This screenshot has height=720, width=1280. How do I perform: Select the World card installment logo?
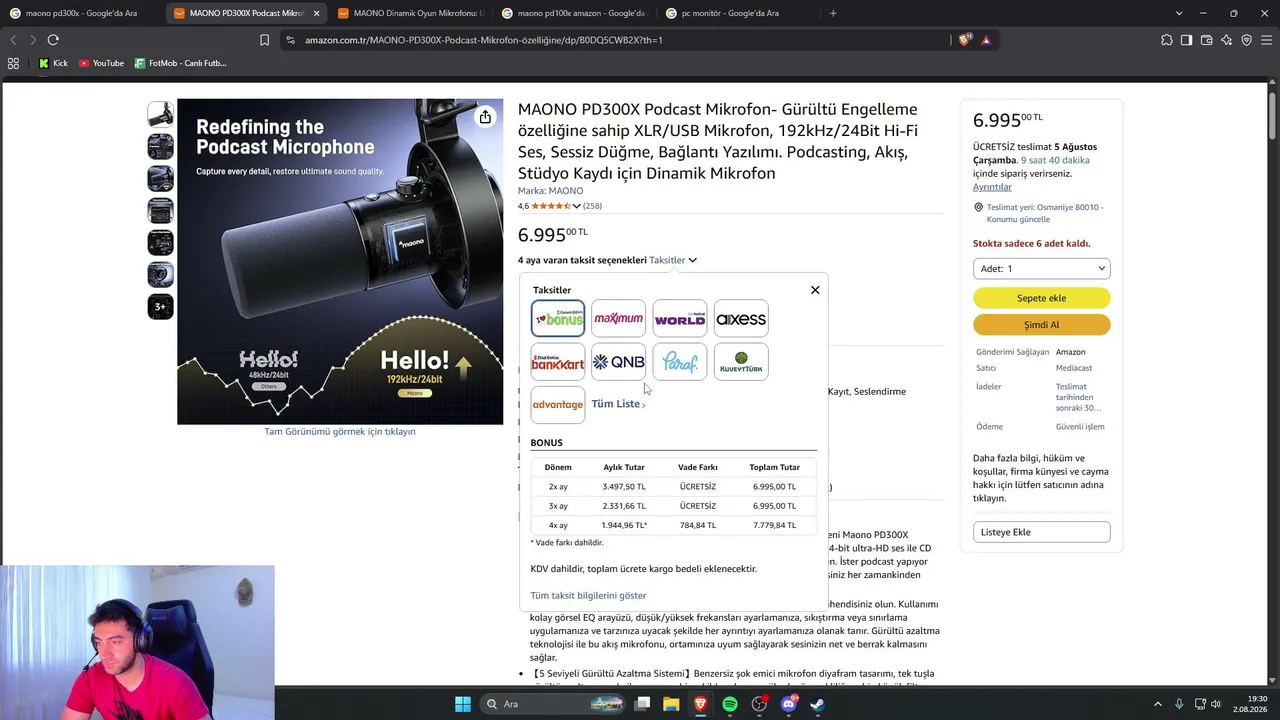coord(680,319)
